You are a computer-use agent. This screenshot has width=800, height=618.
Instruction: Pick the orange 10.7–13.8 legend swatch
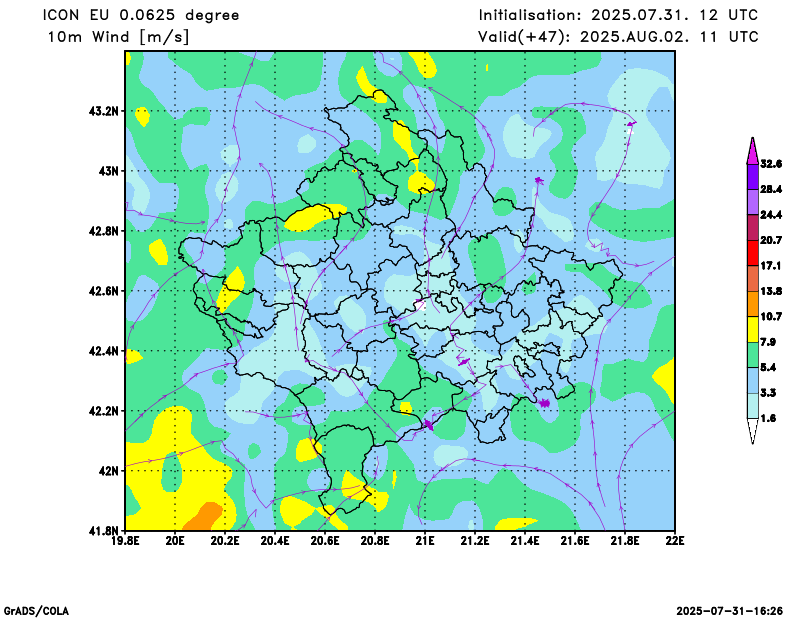pyautogui.click(x=753, y=304)
